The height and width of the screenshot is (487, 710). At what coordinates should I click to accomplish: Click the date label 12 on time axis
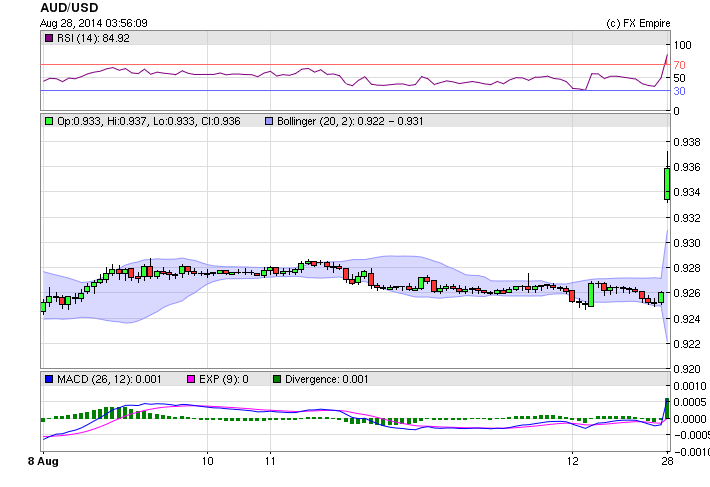(572, 461)
